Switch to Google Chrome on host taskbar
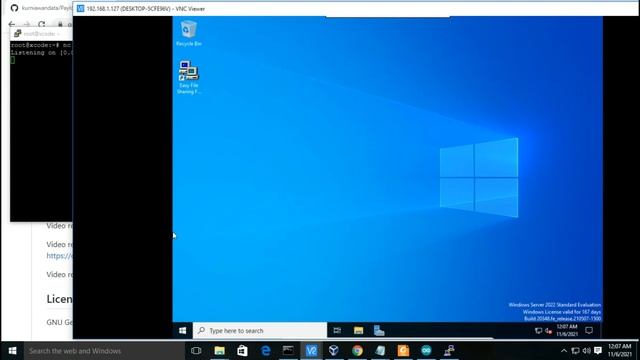Viewport: 640px width, 360px height. tap(358, 351)
